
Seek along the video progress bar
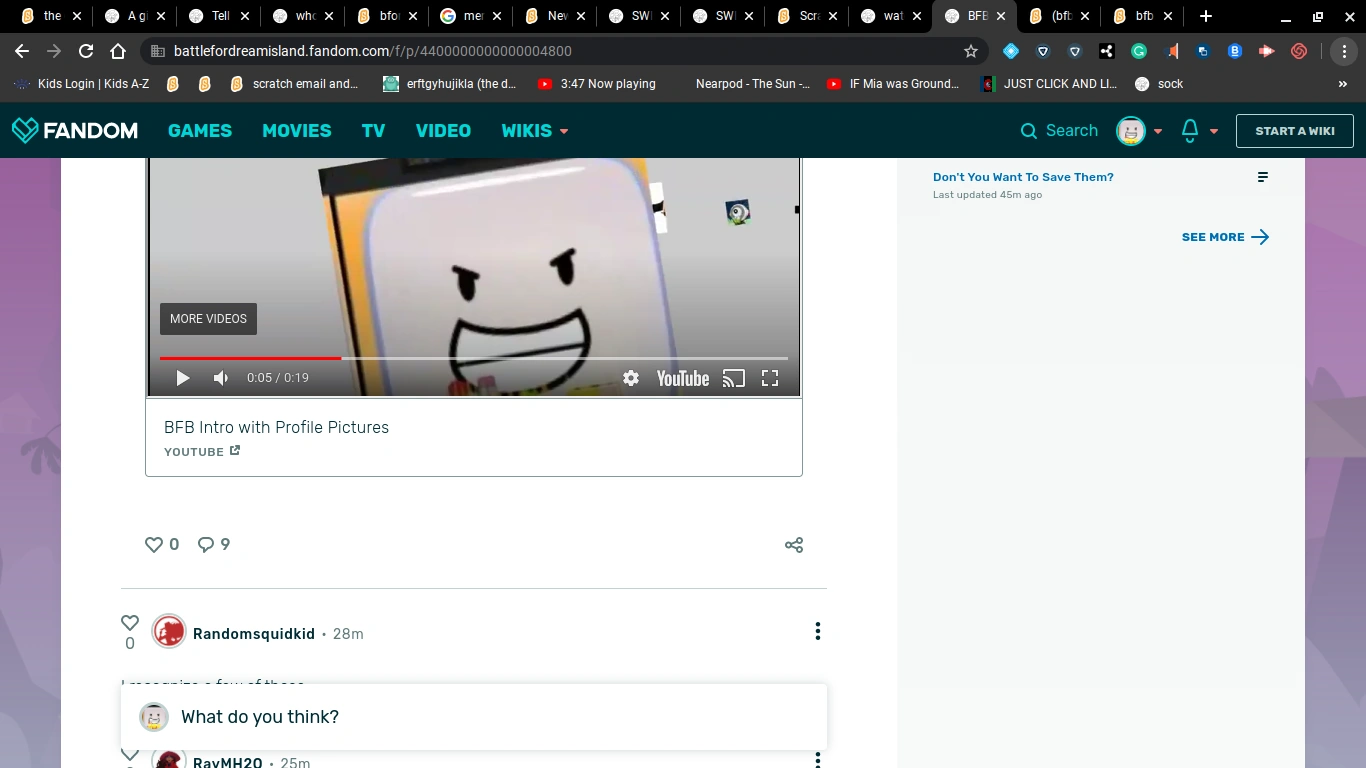click(x=474, y=357)
